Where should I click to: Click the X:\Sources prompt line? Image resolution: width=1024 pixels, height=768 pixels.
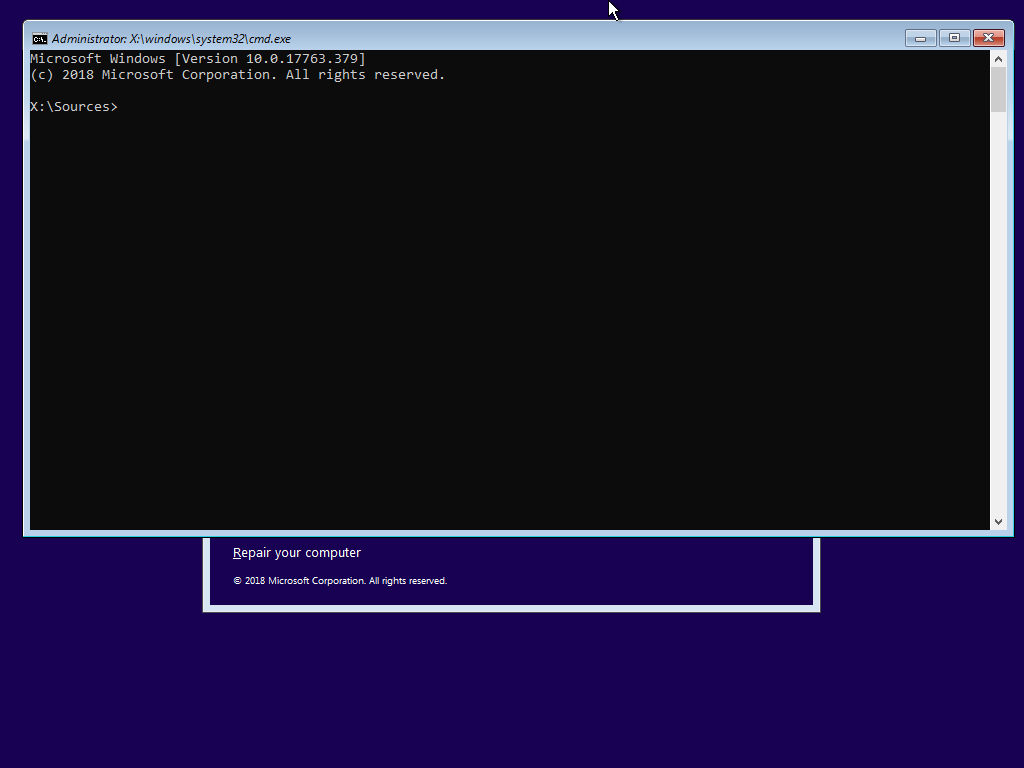click(73, 106)
